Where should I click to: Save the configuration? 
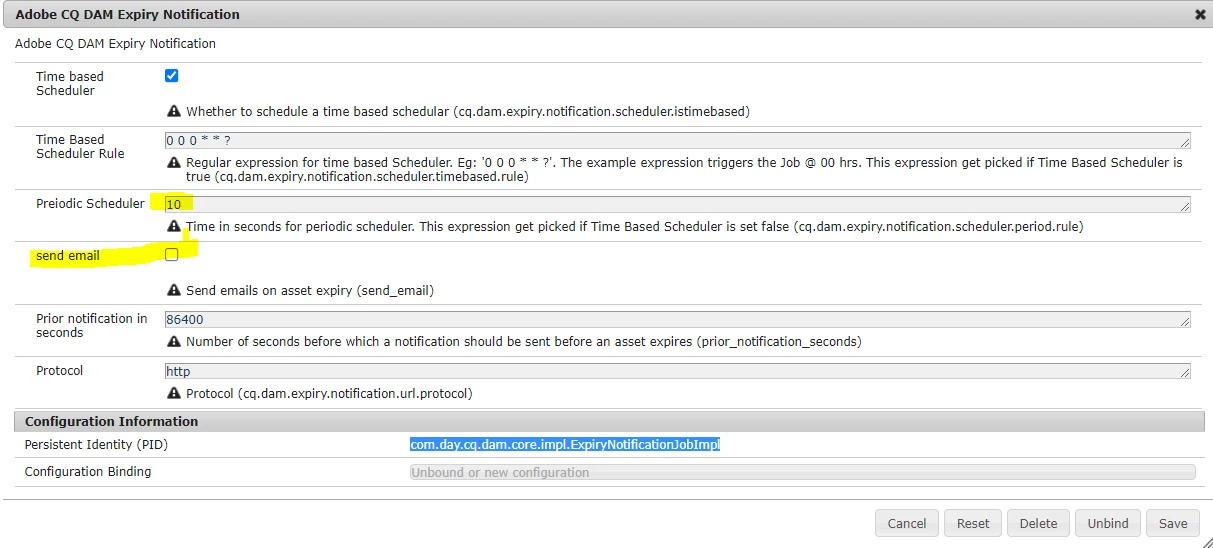click(x=1173, y=523)
